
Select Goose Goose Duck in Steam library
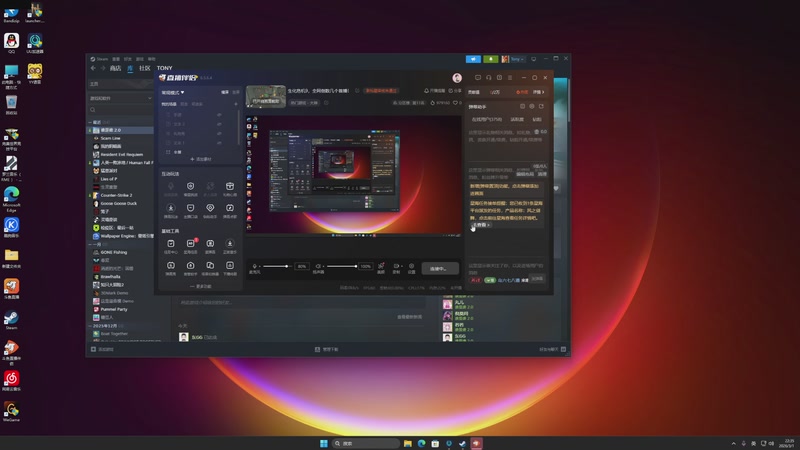[118, 204]
